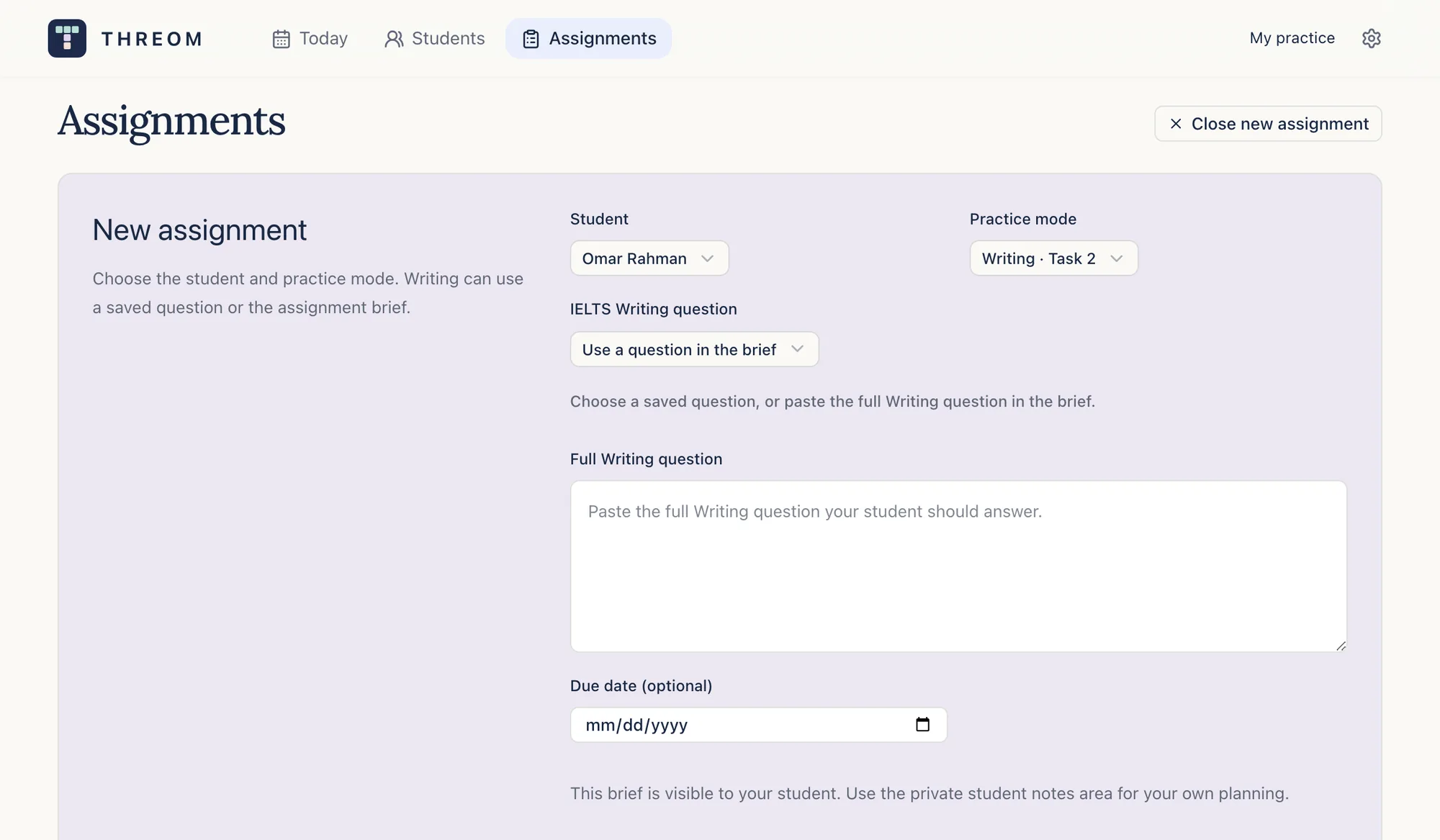Click the THREOM brand name text

[152, 39]
